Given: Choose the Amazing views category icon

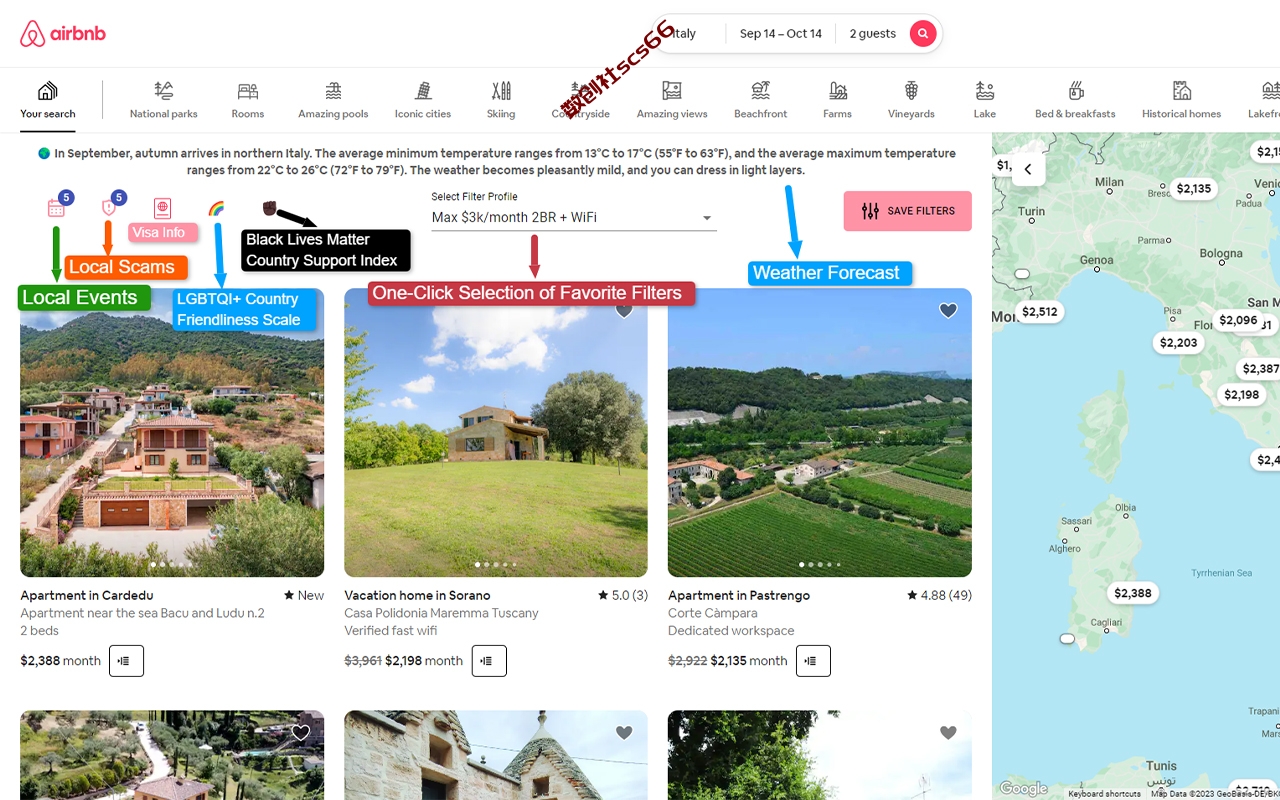Looking at the screenshot, I should click(672, 91).
